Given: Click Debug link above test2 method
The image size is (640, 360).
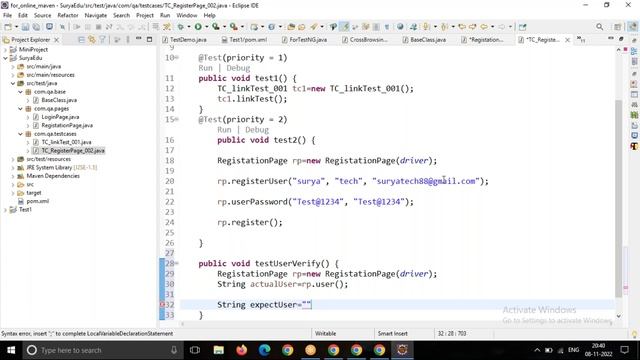Looking at the screenshot, I should click(257, 130).
